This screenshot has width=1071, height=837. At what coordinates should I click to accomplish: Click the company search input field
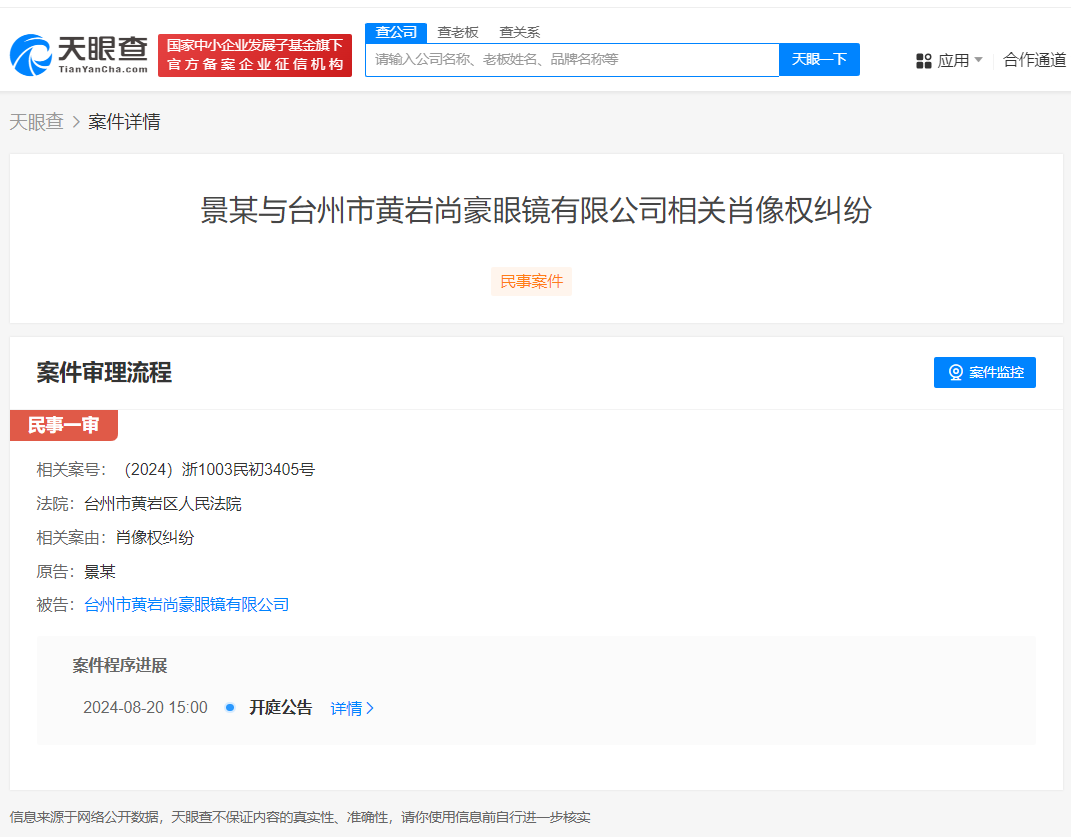(x=570, y=59)
